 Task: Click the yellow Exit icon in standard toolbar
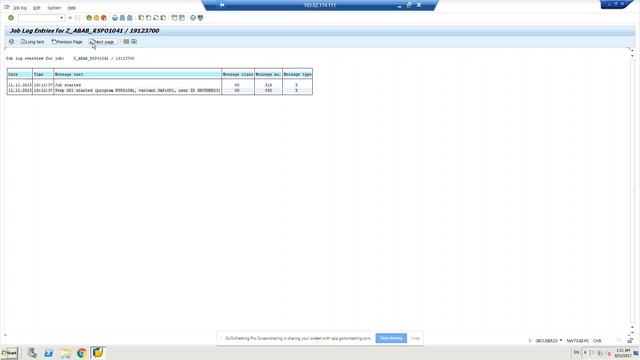(x=96, y=18)
